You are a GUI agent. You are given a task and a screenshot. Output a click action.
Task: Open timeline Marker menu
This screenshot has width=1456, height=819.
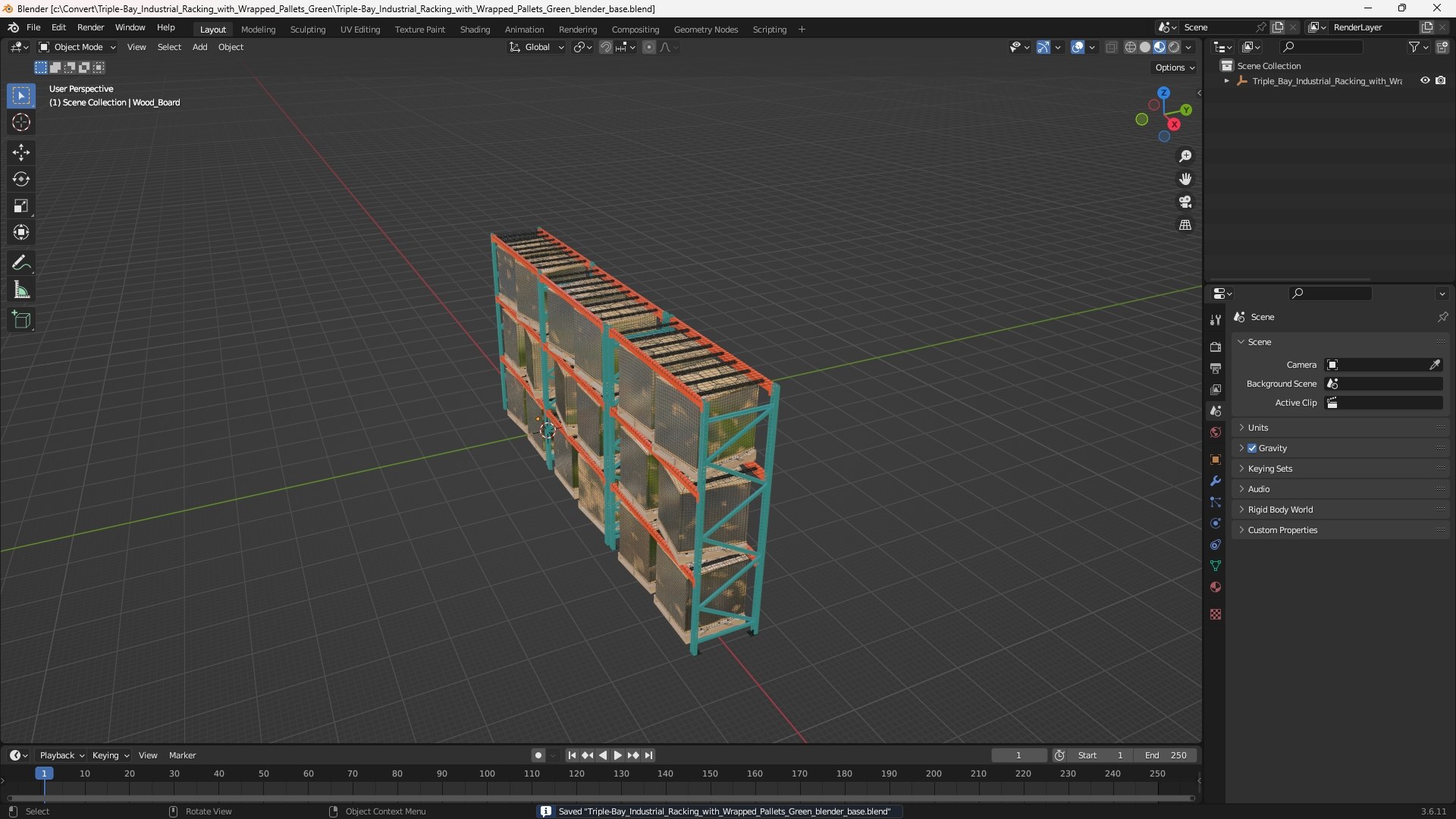[x=182, y=755]
